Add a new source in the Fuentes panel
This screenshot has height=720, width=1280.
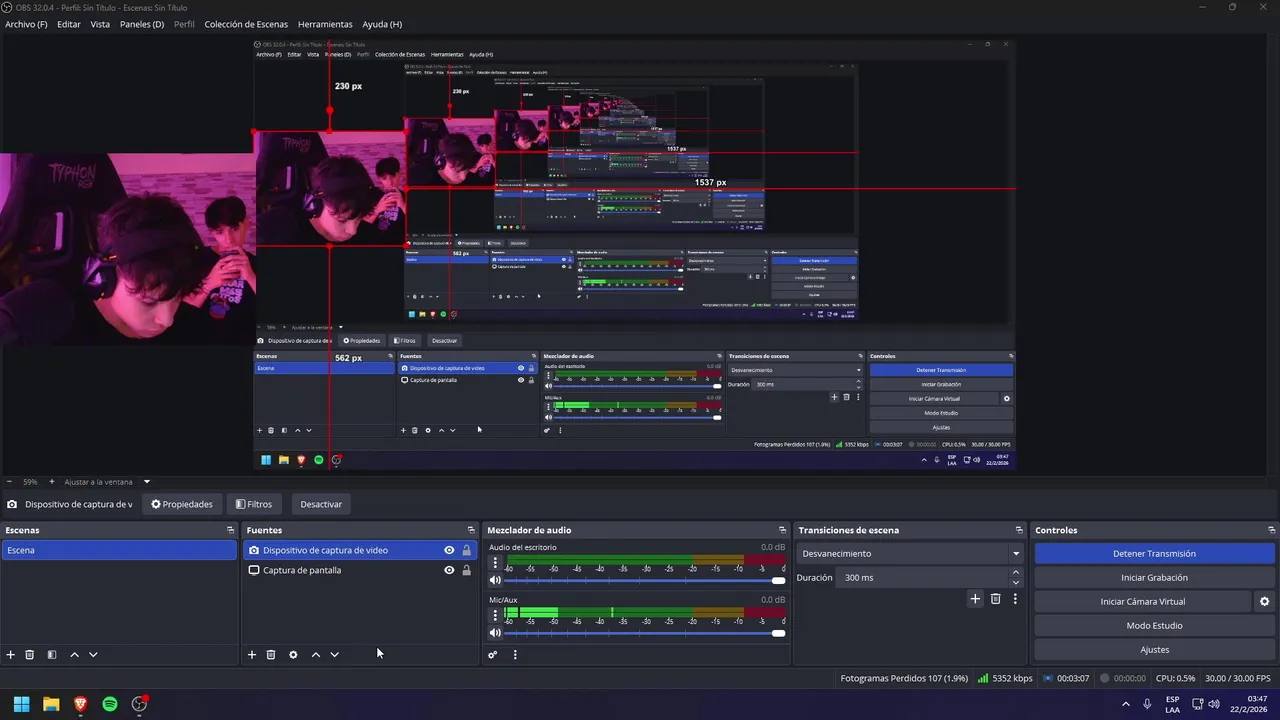(x=252, y=655)
